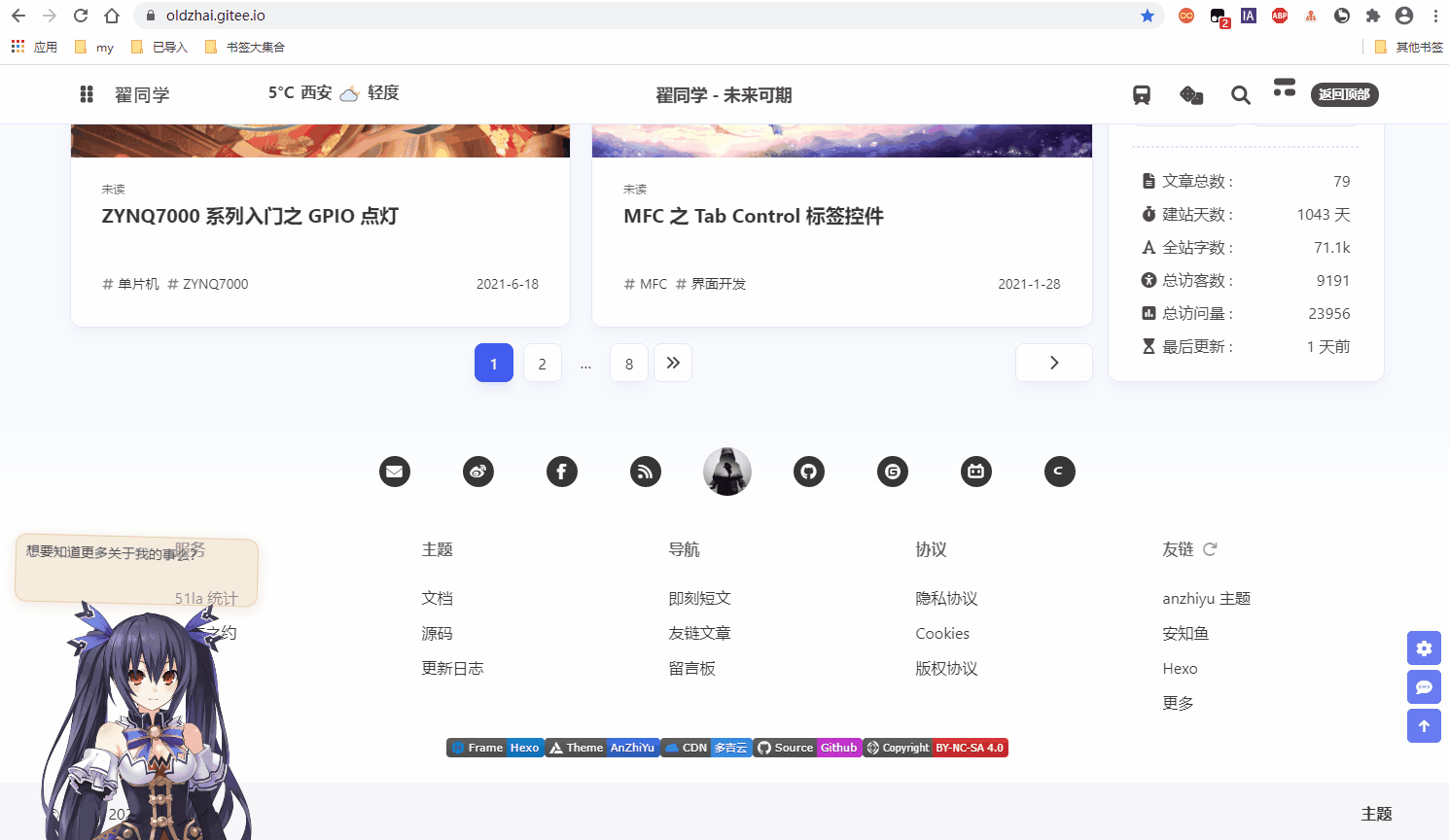Click the ZYNQ7000 tag

click(x=208, y=284)
